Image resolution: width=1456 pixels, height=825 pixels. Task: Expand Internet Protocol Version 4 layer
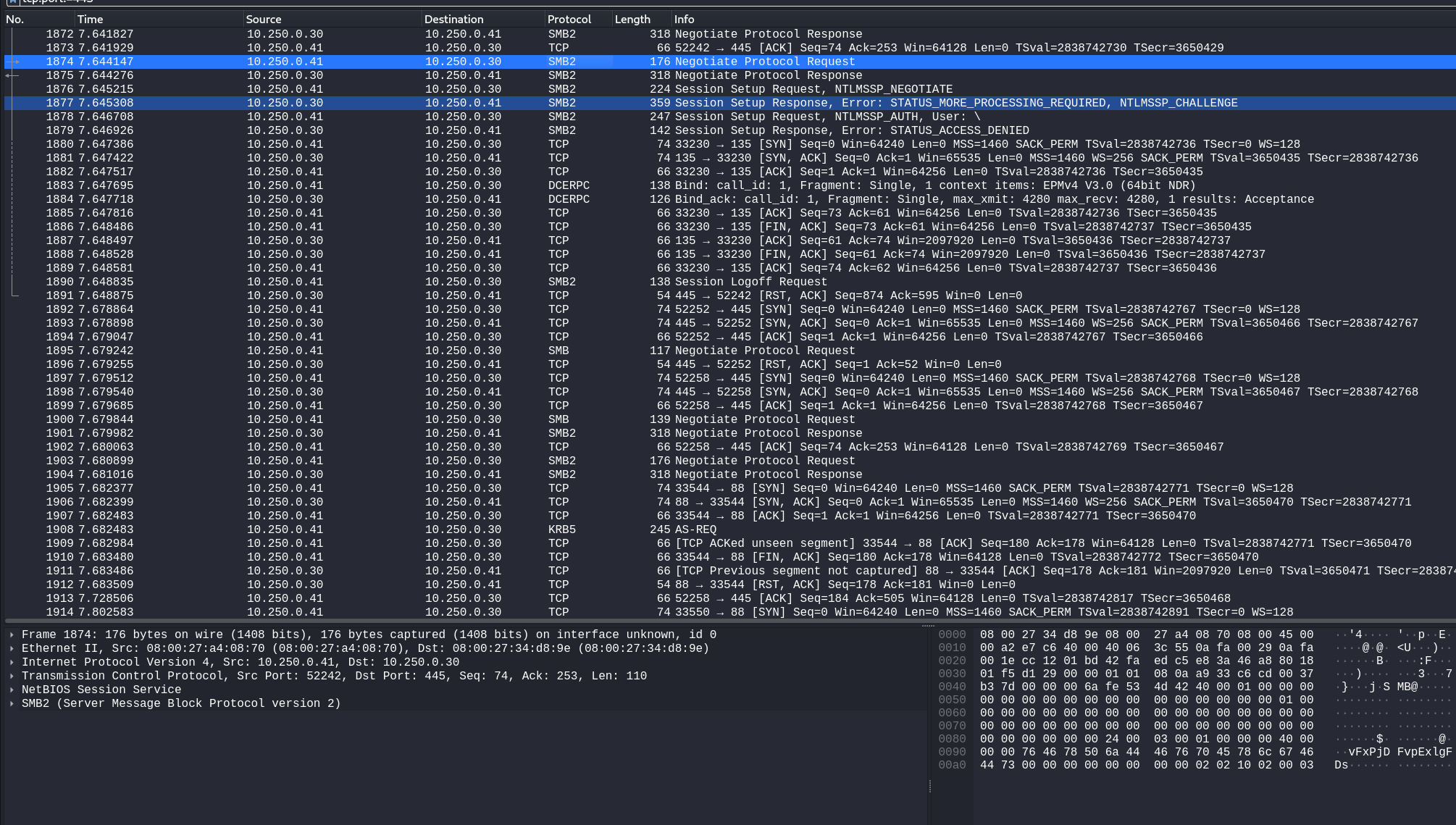(12, 662)
